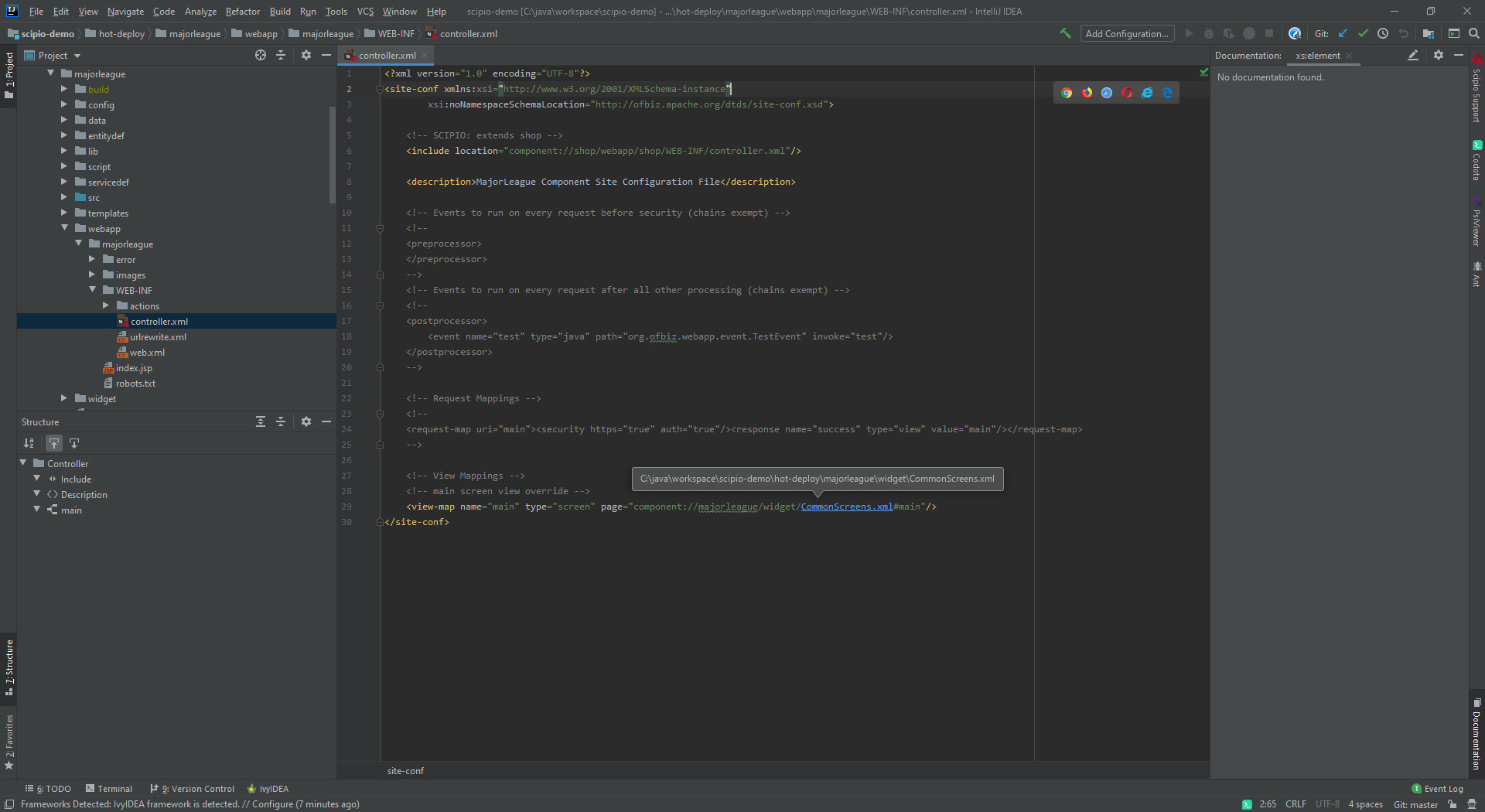Toggle Autoscroll from Source in Structure
1485x812 pixels.
(x=74, y=443)
